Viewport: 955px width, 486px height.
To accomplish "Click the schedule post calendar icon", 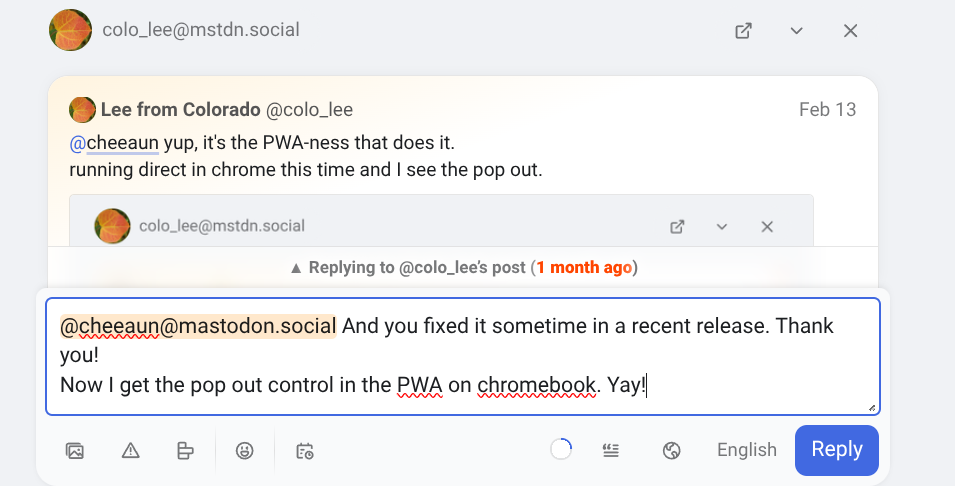I will click(x=305, y=450).
